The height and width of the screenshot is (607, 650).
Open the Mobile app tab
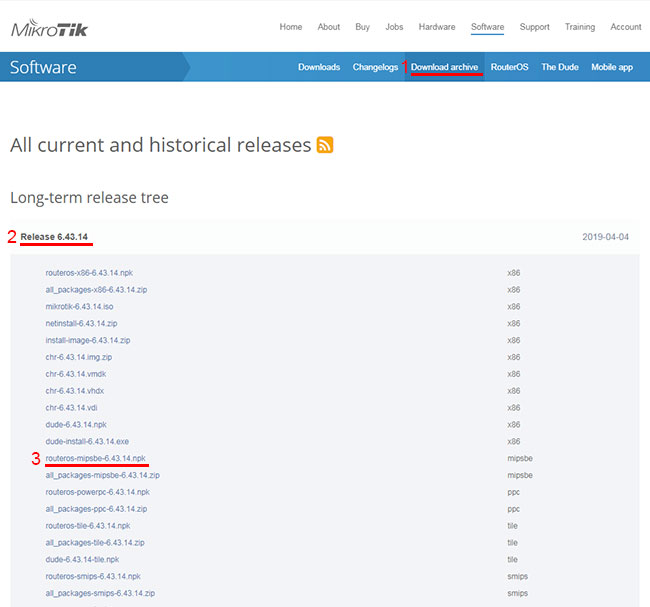point(612,67)
